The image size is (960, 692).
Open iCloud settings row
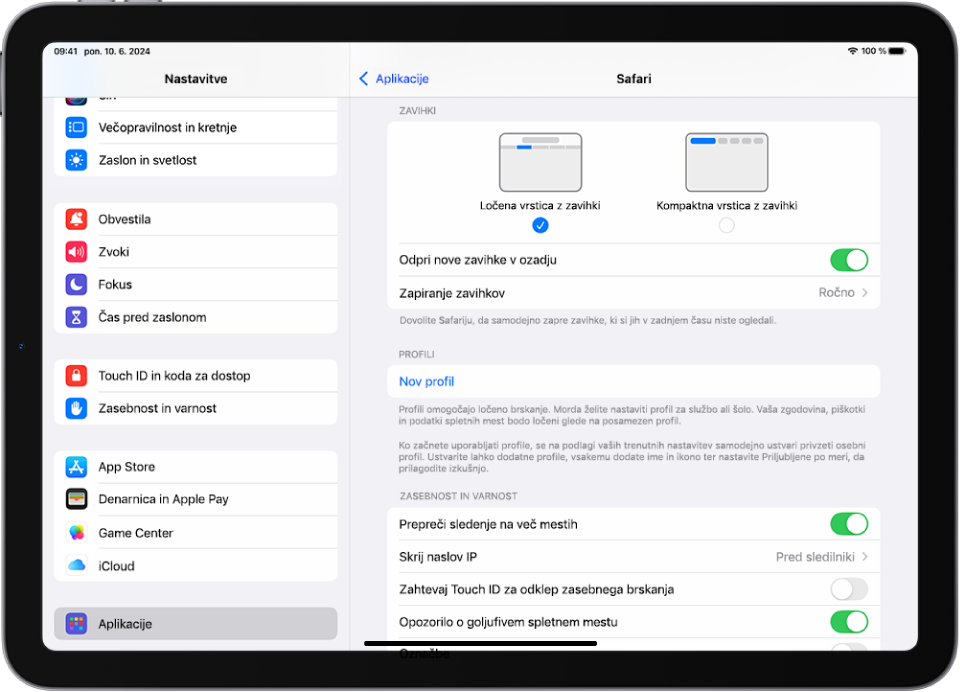click(196, 566)
